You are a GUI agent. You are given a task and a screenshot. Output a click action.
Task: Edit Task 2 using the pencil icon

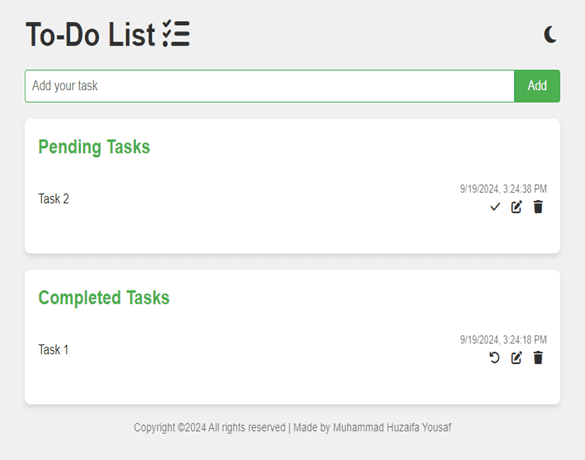point(516,207)
